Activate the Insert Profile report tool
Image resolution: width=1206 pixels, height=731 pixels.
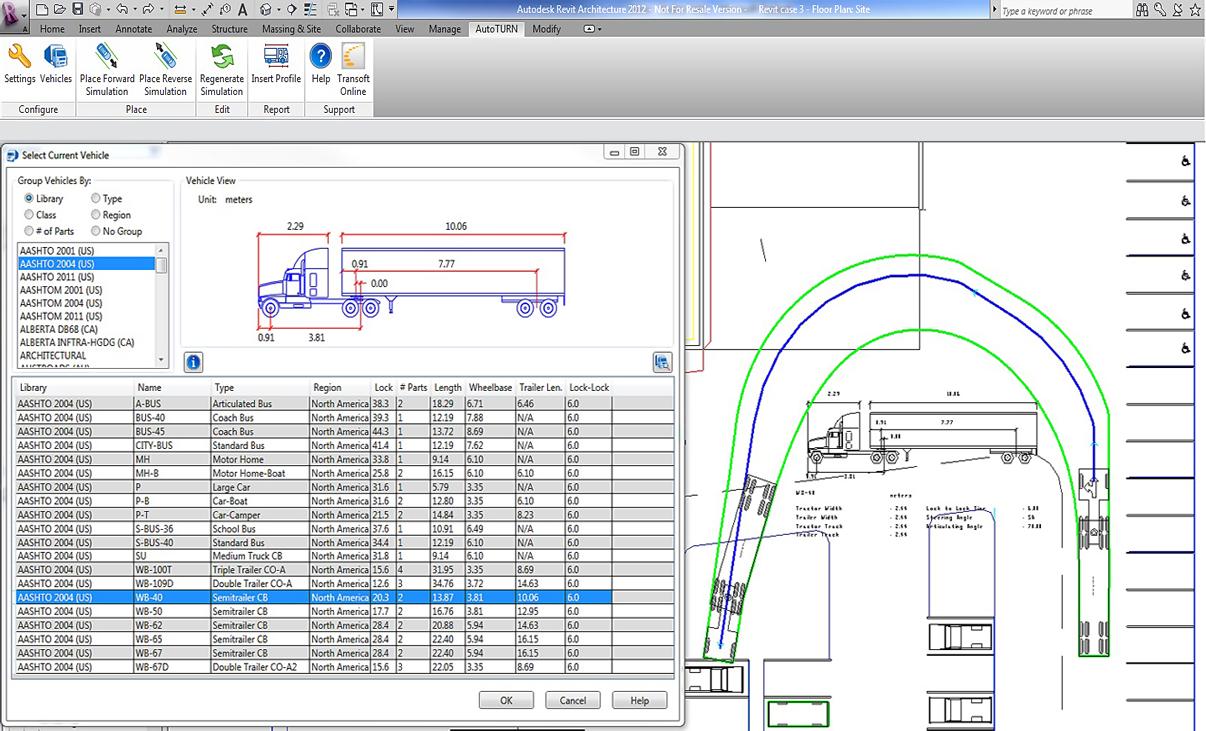276,70
